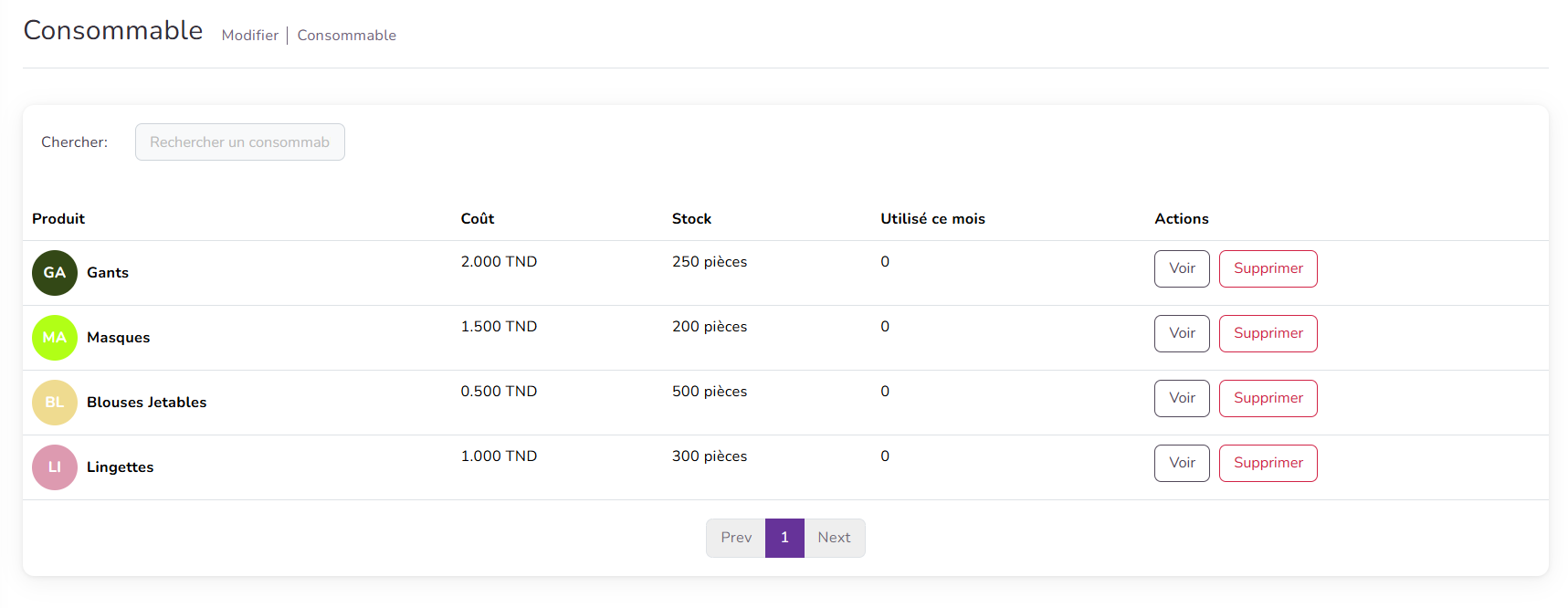Type in the consommable search field
Viewport: 1568px width, 608px height.
(x=239, y=142)
